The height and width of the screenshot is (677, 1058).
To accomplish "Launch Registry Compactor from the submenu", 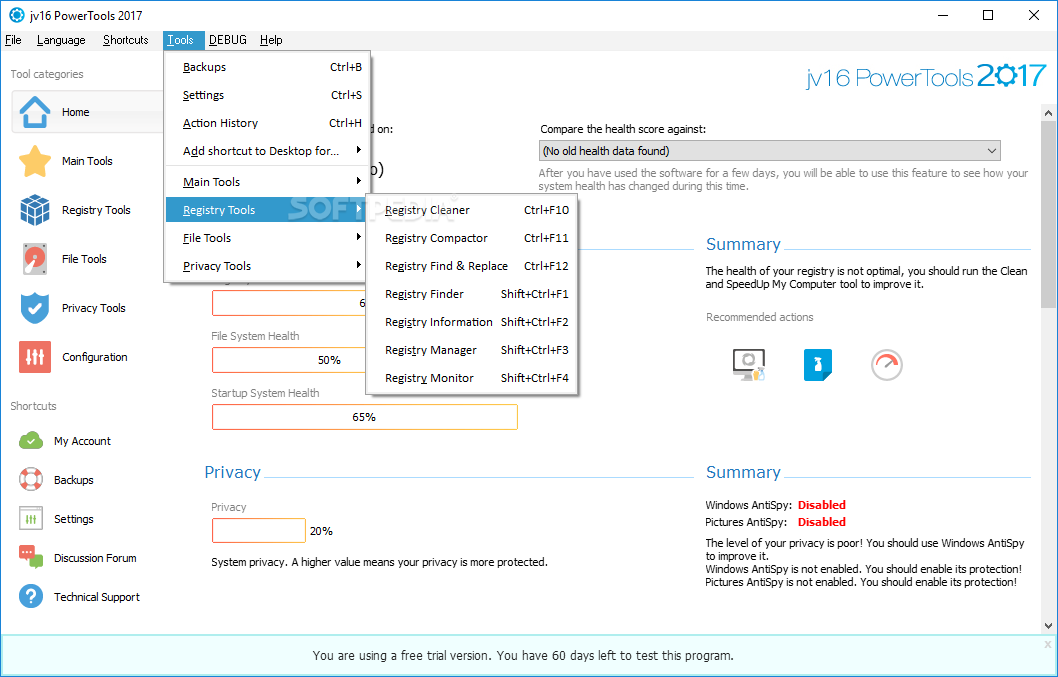I will 472,238.
